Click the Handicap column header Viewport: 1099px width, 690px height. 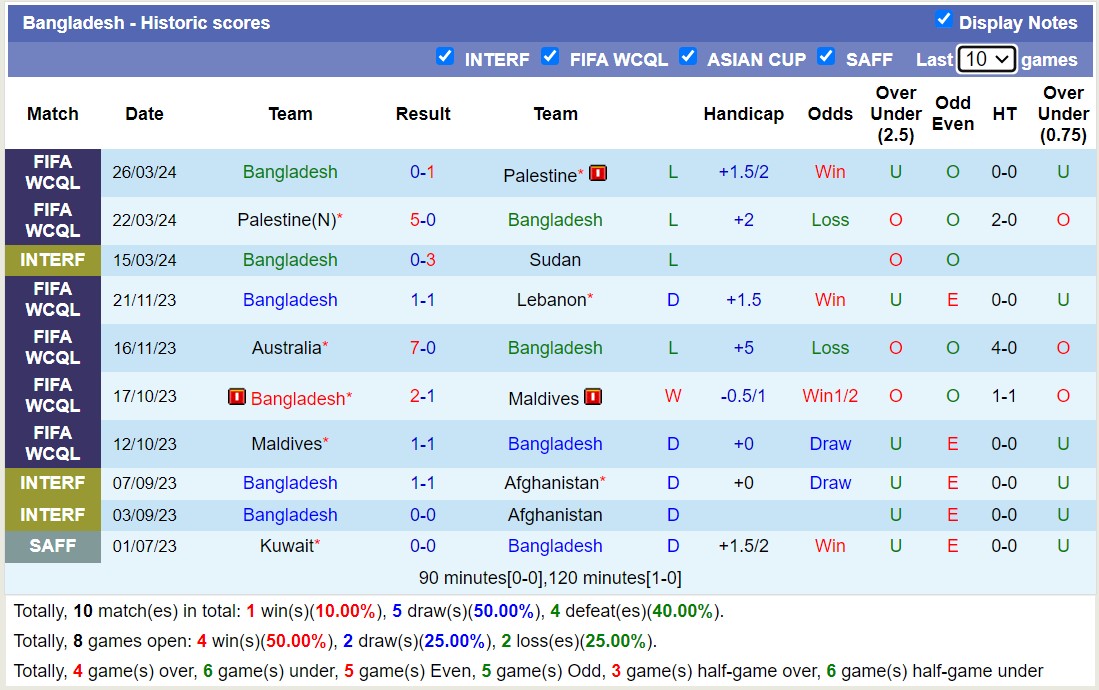744,114
